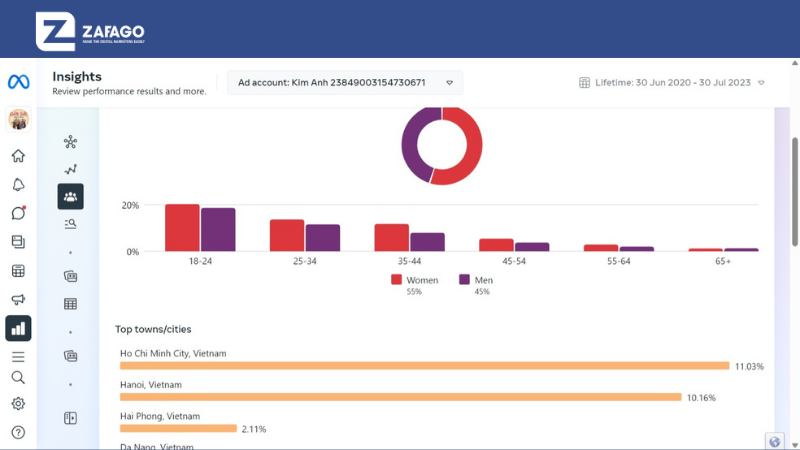Image resolution: width=800 pixels, height=450 pixels.
Task: Click the Search magnifier icon
Action: coord(18,378)
